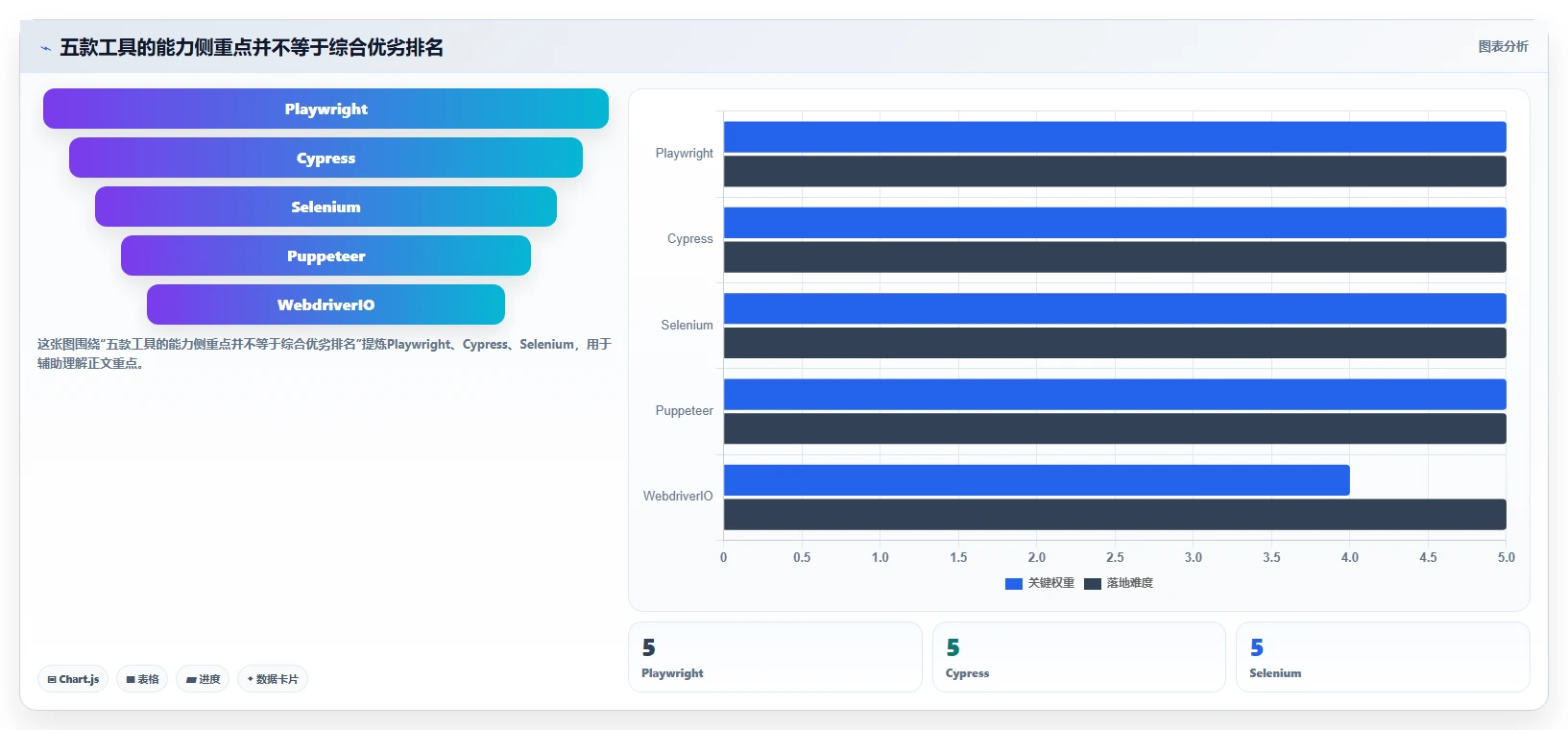1568x730 pixels.
Task: Click the 5.0 x-axis tick label
Action: pyautogui.click(x=1506, y=557)
